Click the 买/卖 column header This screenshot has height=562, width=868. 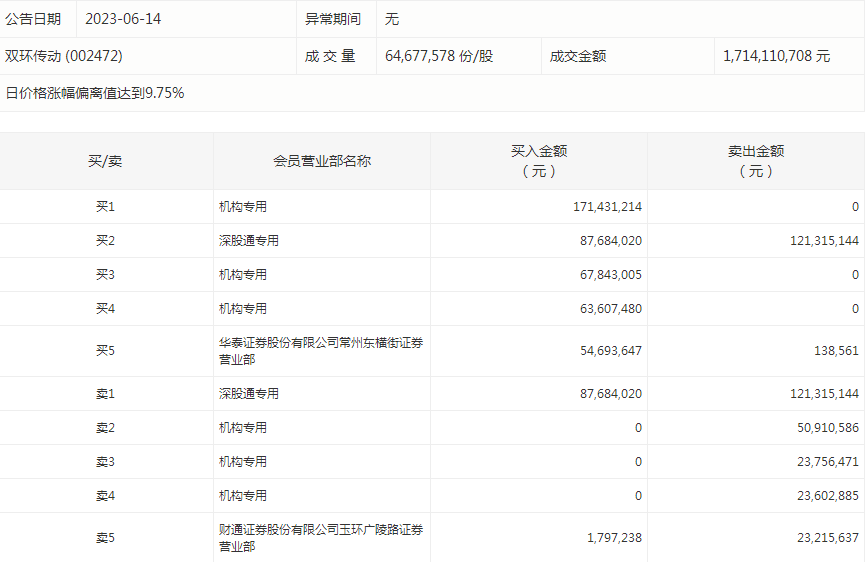click(105, 161)
